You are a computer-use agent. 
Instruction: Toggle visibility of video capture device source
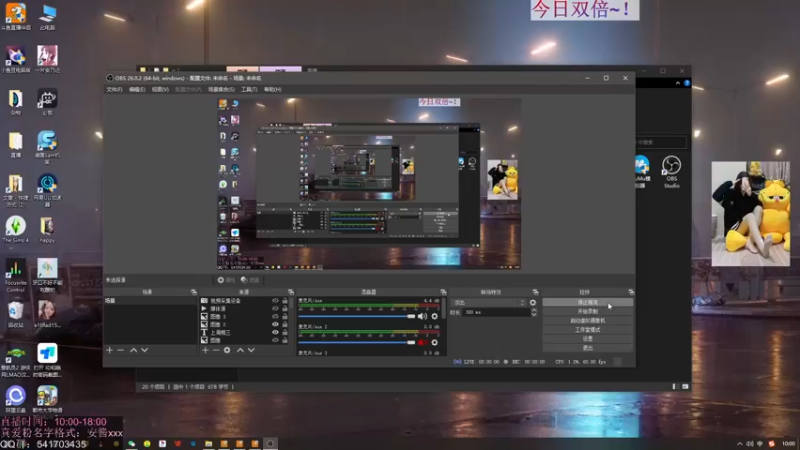(276, 301)
